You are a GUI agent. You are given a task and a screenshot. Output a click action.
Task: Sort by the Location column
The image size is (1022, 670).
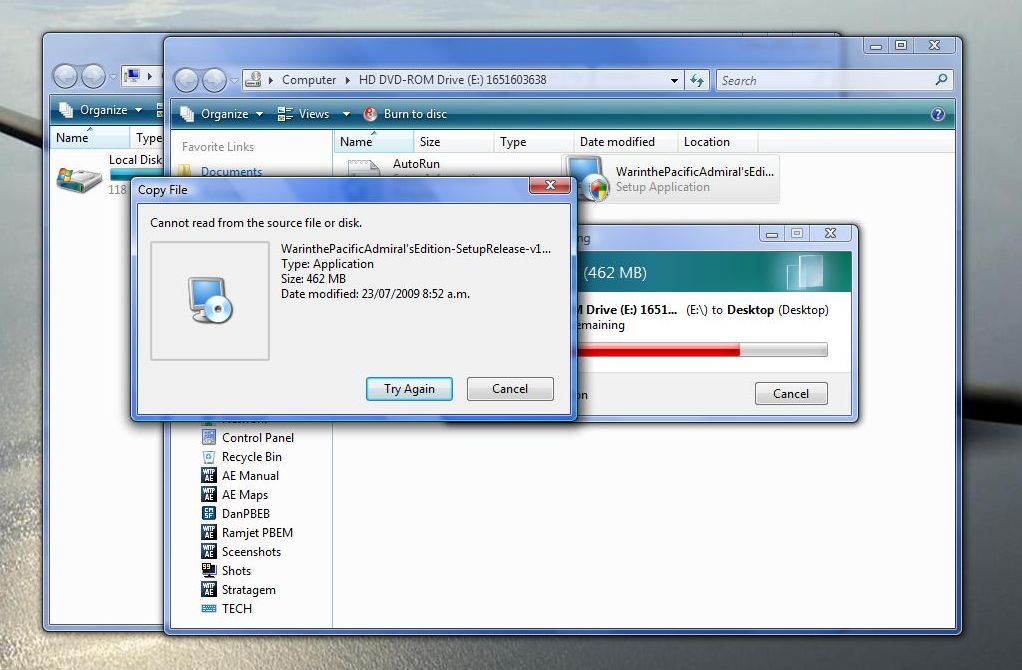[x=717, y=141]
